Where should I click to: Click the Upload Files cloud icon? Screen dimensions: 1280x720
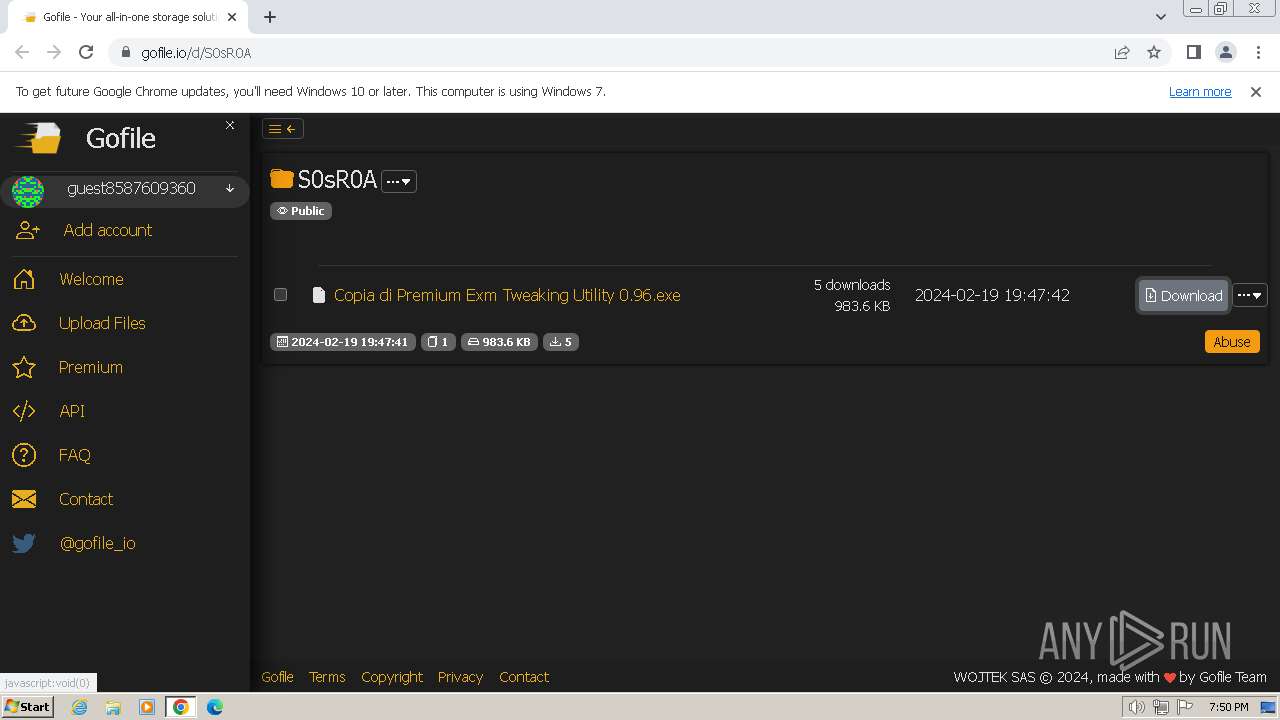pos(24,323)
